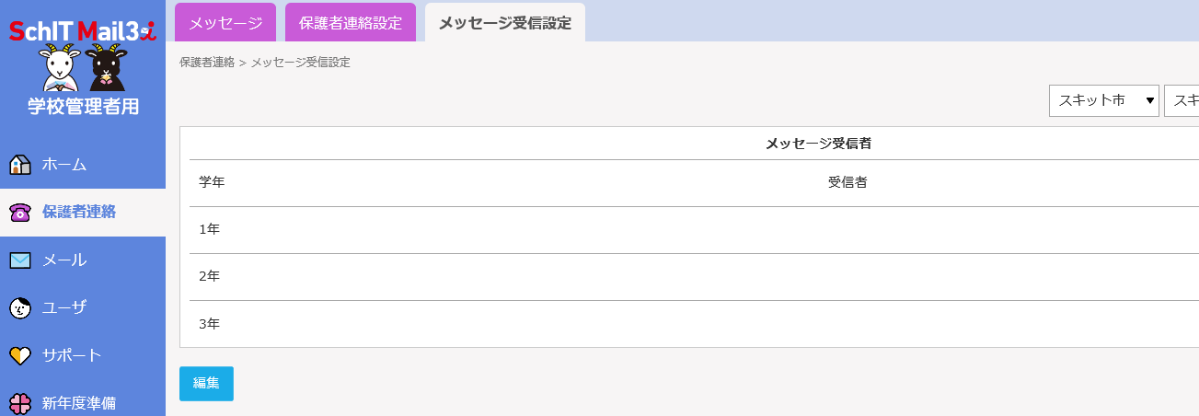Open the スキット市 city dropdown
This screenshot has width=1199, height=416.
point(1104,101)
